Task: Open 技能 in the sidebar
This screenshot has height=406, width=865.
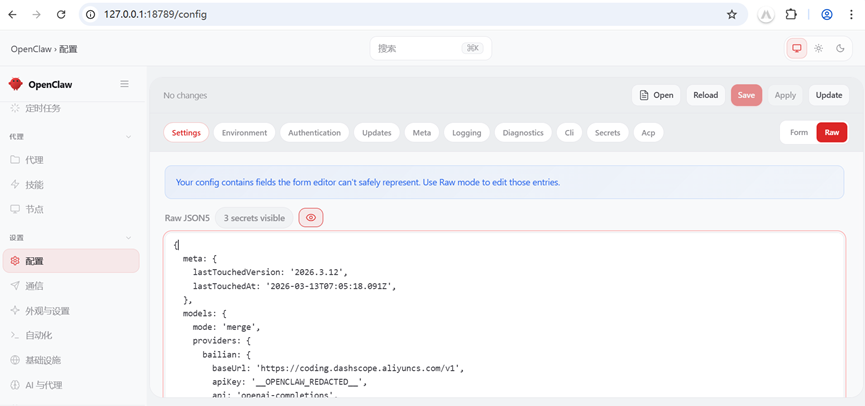Action: pyautogui.click(x=71, y=185)
